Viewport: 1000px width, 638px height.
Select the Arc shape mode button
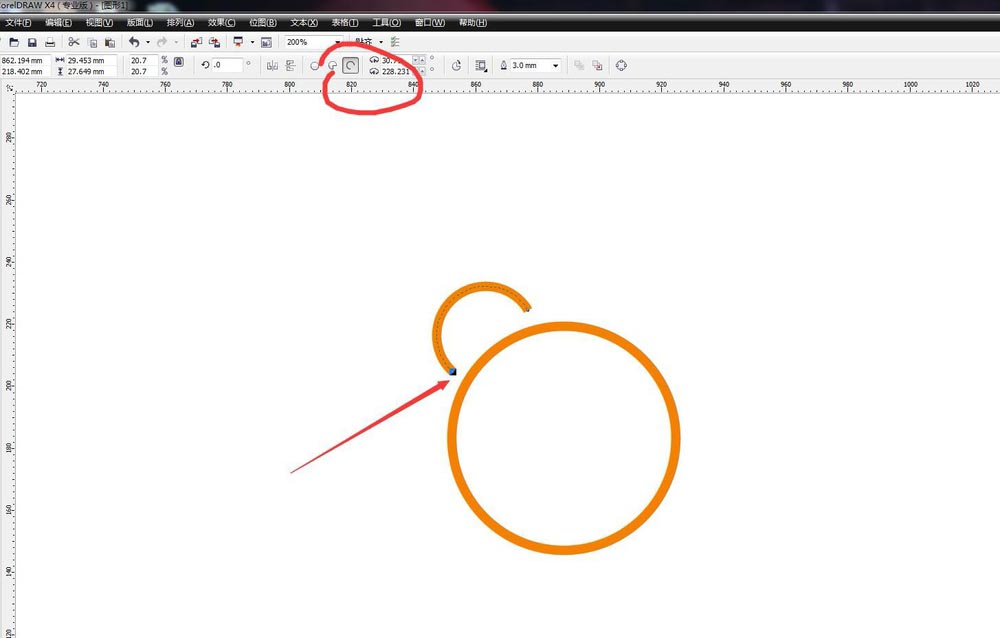350,66
